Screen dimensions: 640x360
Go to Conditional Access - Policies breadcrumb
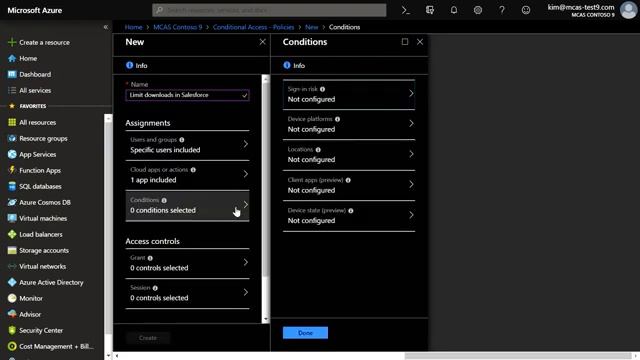click(253, 27)
